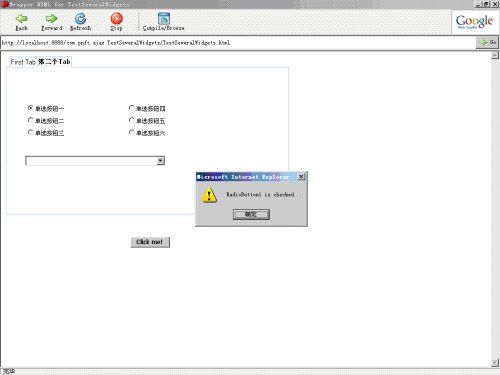Open the empty combo box dropdown arrow

[x=160, y=161]
